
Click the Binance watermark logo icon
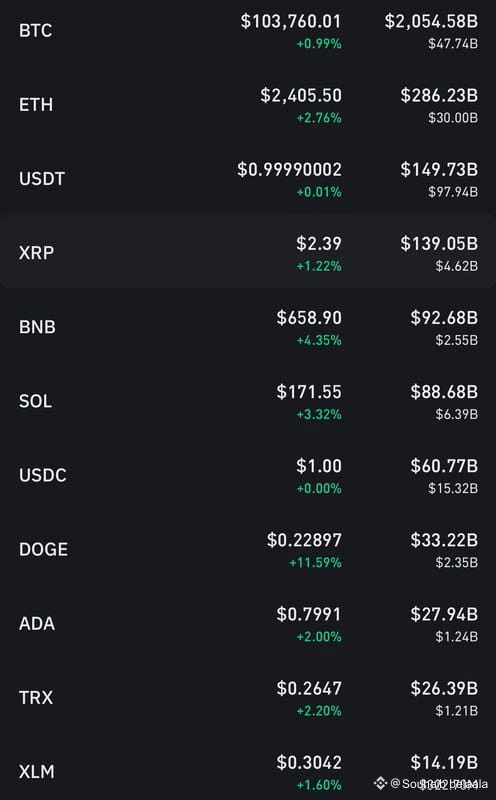point(380,783)
